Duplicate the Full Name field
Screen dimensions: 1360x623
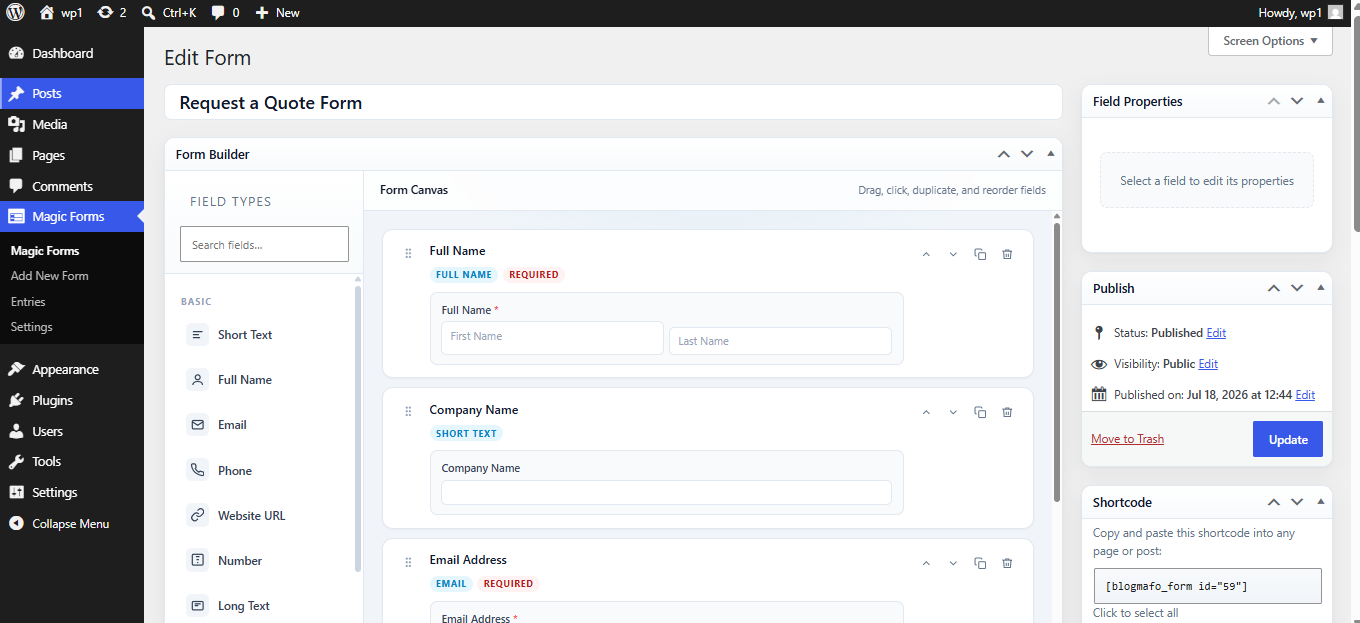click(x=980, y=254)
